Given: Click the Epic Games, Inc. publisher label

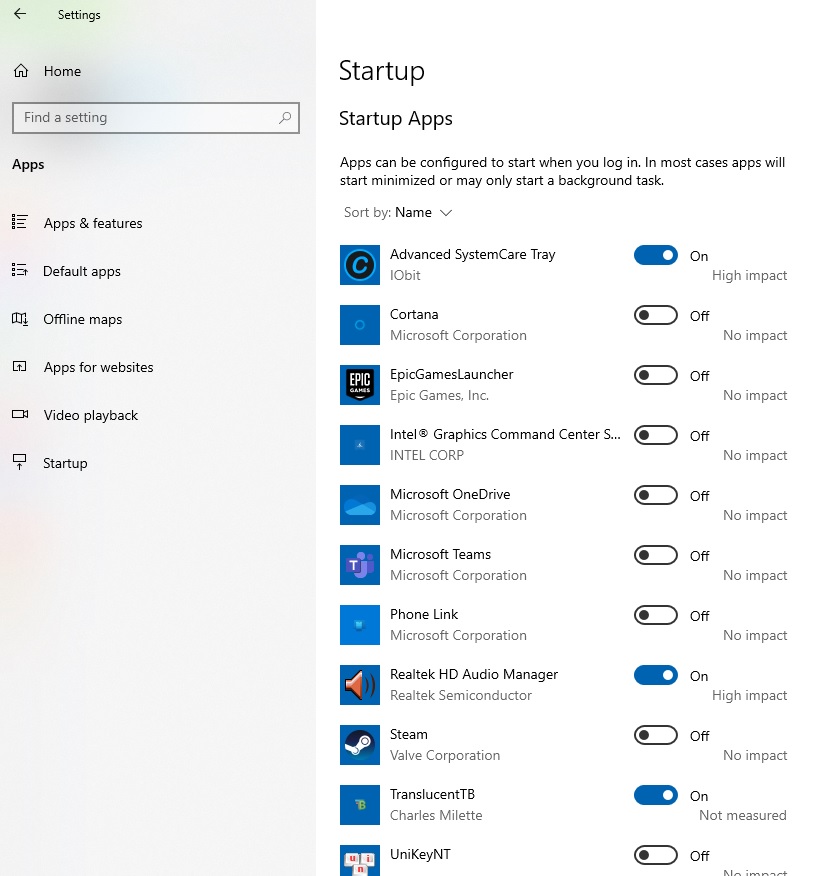Looking at the screenshot, I should point(439,396).
